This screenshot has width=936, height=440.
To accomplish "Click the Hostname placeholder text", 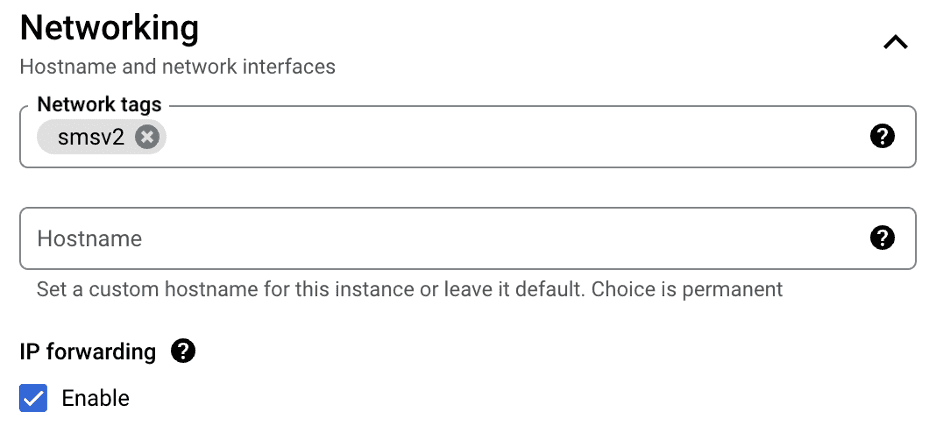I will [x=89, y=239].
